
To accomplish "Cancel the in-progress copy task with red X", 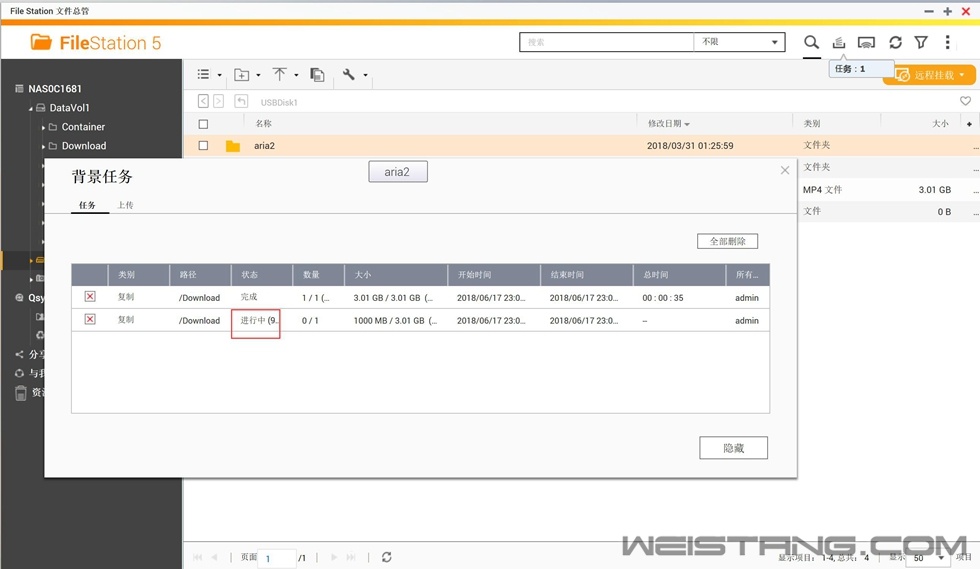I will 90,320.
